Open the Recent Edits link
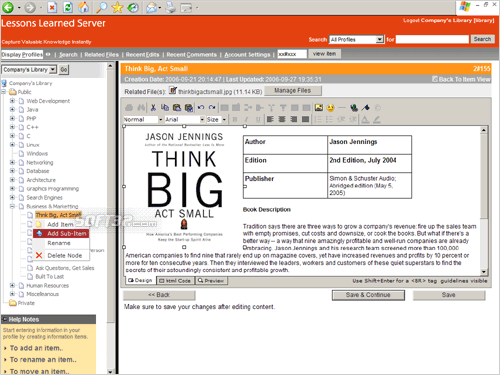Screen dimensions: 500x375 pyautogui.click(x=142, y=54)
